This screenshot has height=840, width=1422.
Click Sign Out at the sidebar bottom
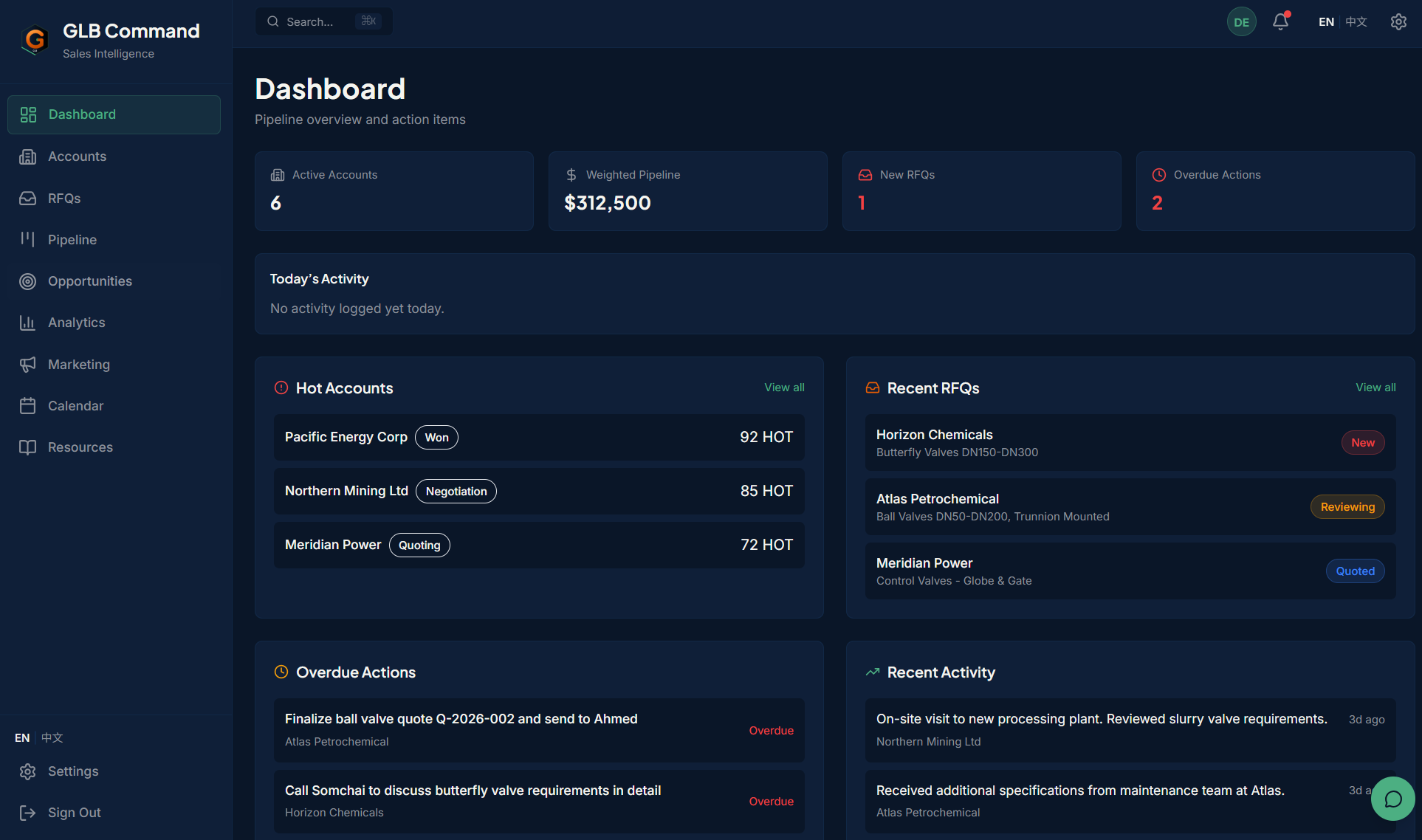(74, 812)
